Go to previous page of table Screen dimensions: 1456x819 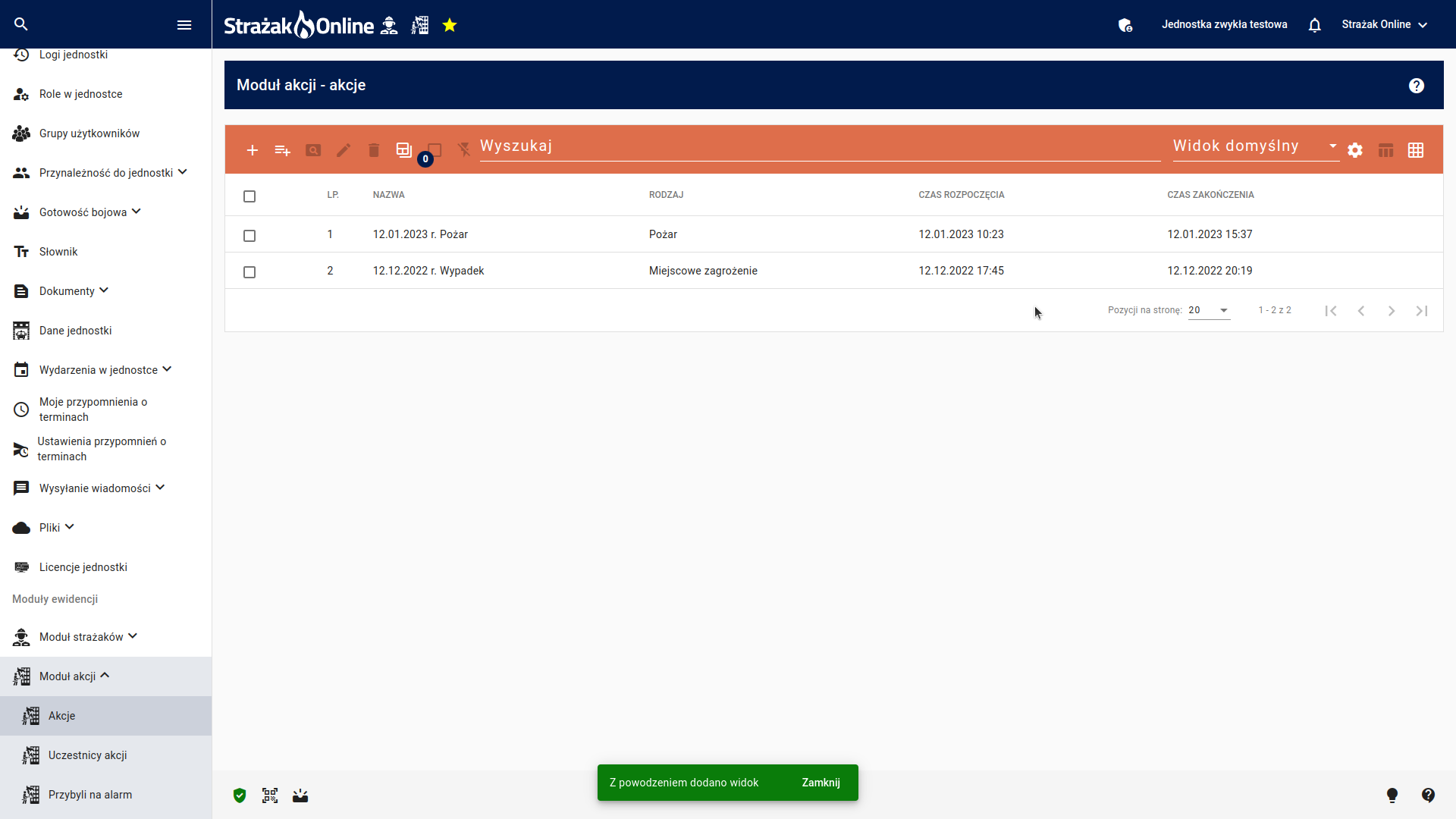[x=1361, y=311]
